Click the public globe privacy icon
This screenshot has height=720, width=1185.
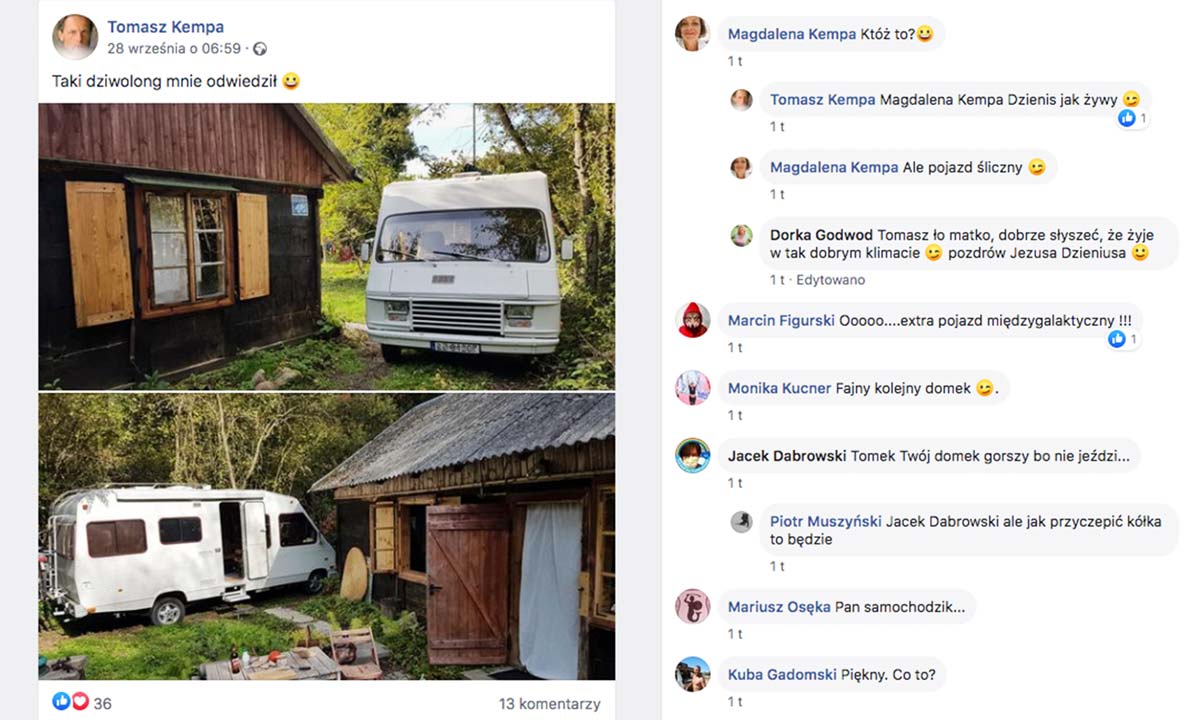click(260, 49)
